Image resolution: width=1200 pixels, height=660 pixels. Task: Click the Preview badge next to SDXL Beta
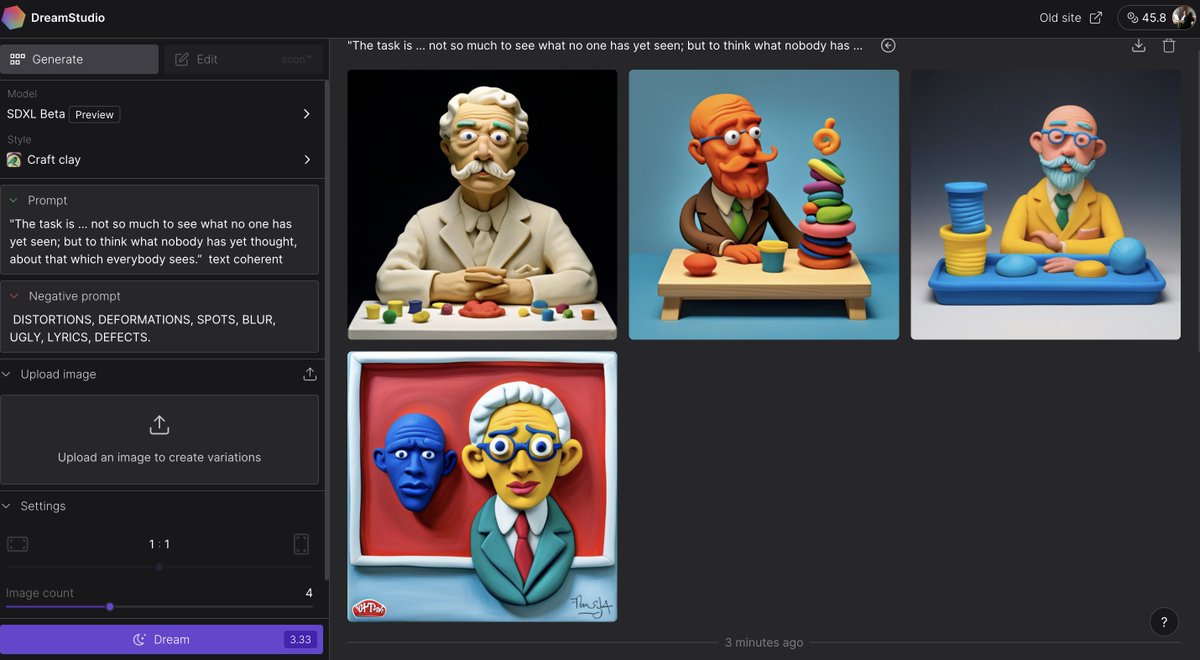click(x=94, y=114)
